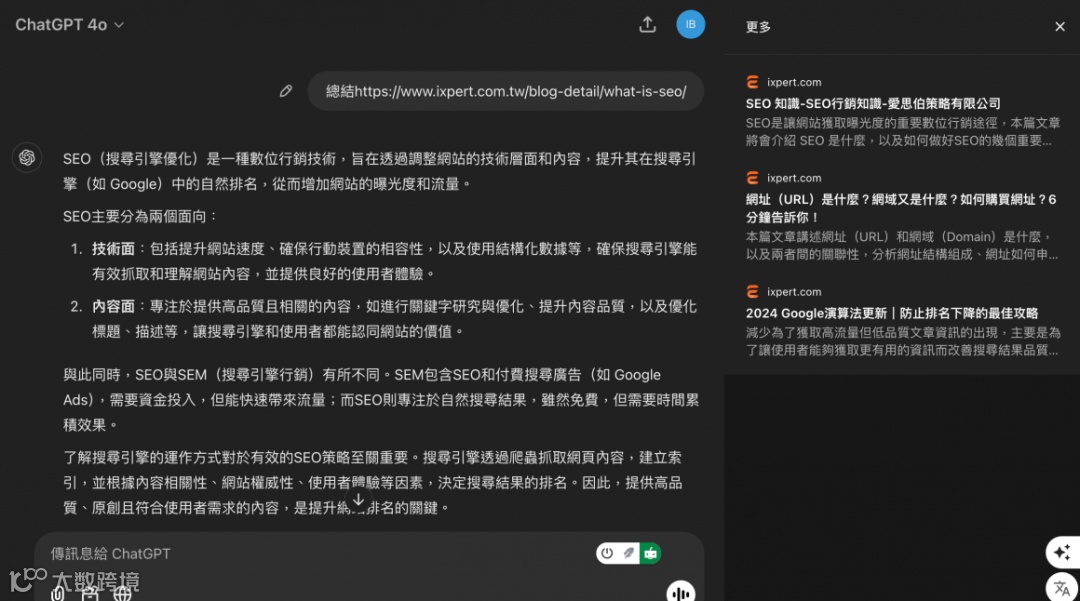Click the ixpert.com favicon on the first source card
Viewport: 1080px width, 601px height.
pyautogui.click(x=752, y=81)
